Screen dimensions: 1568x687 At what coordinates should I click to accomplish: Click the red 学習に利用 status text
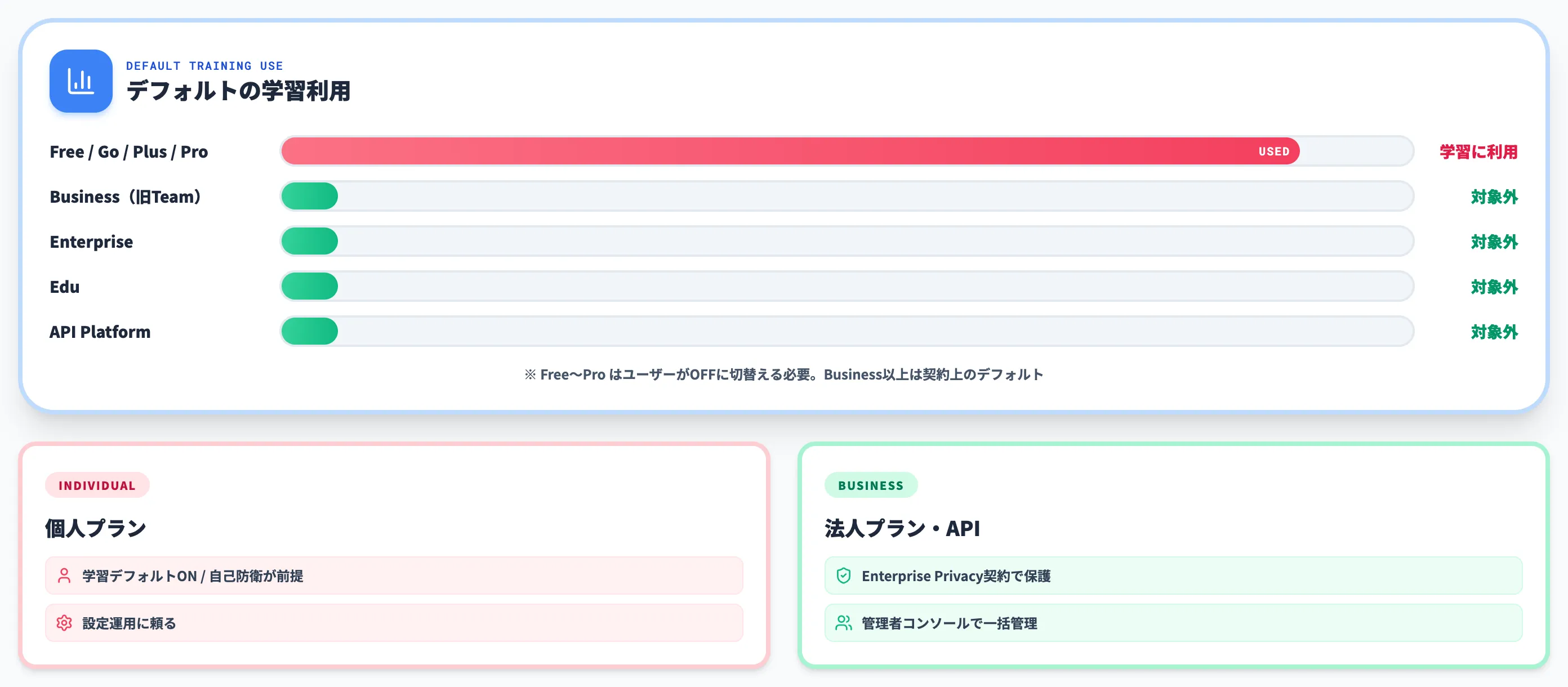pos(1479,151)
